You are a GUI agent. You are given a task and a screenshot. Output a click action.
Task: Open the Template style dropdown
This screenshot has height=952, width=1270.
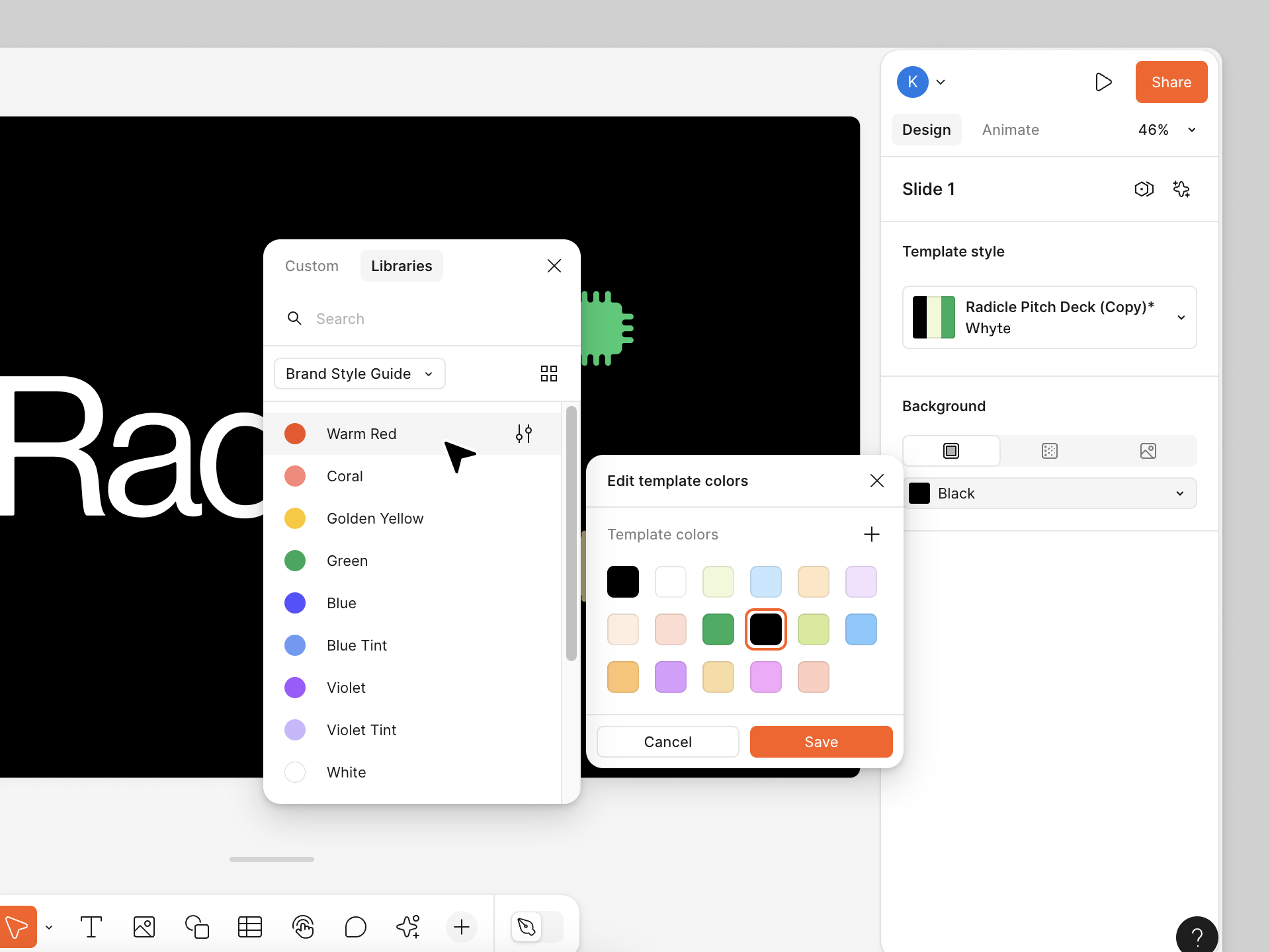pos(1050,317)
